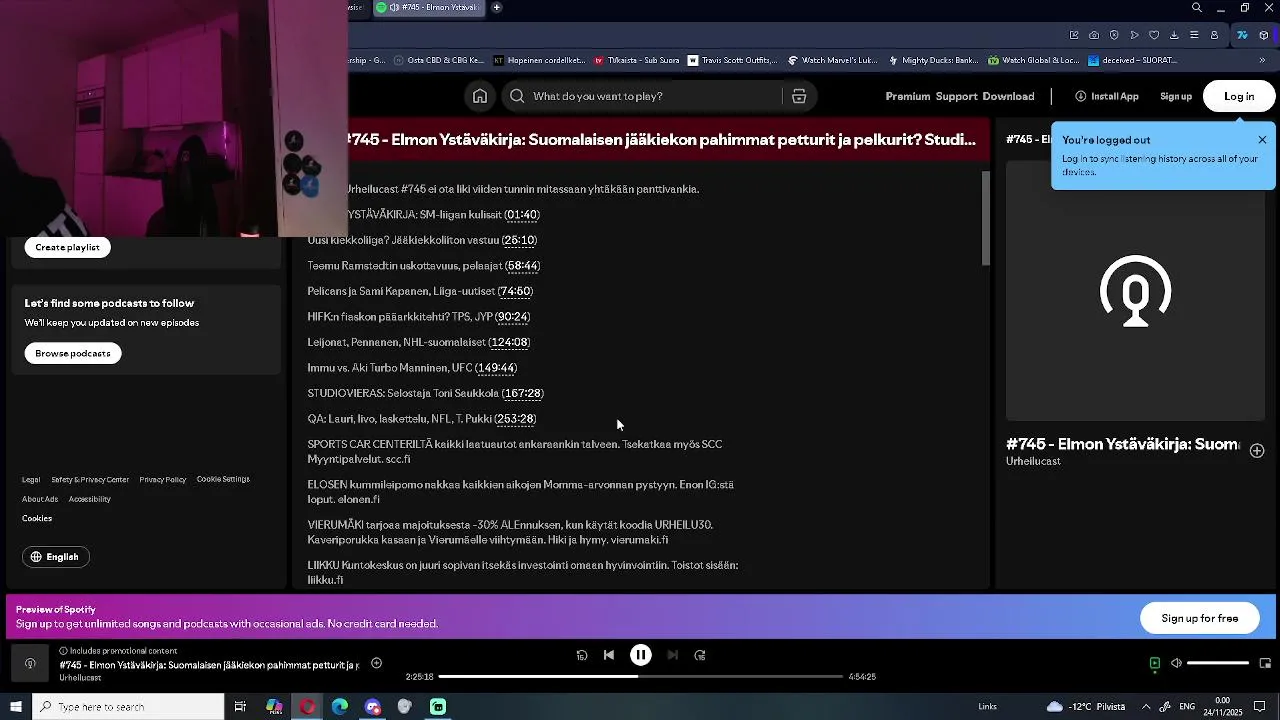Open the Urheilucast link in the right panel
Screen dimensions: 1280x720
point(1033,462)
